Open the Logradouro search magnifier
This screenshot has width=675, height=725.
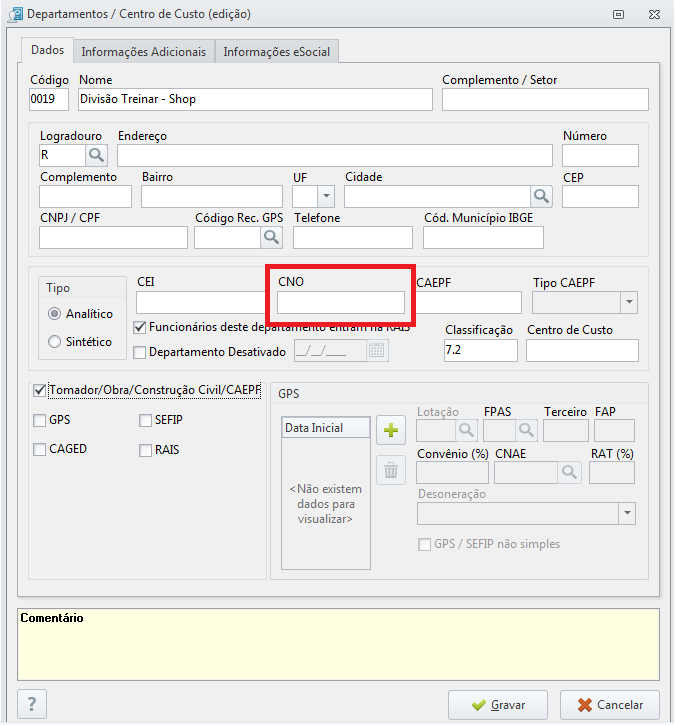pos(96,155)
